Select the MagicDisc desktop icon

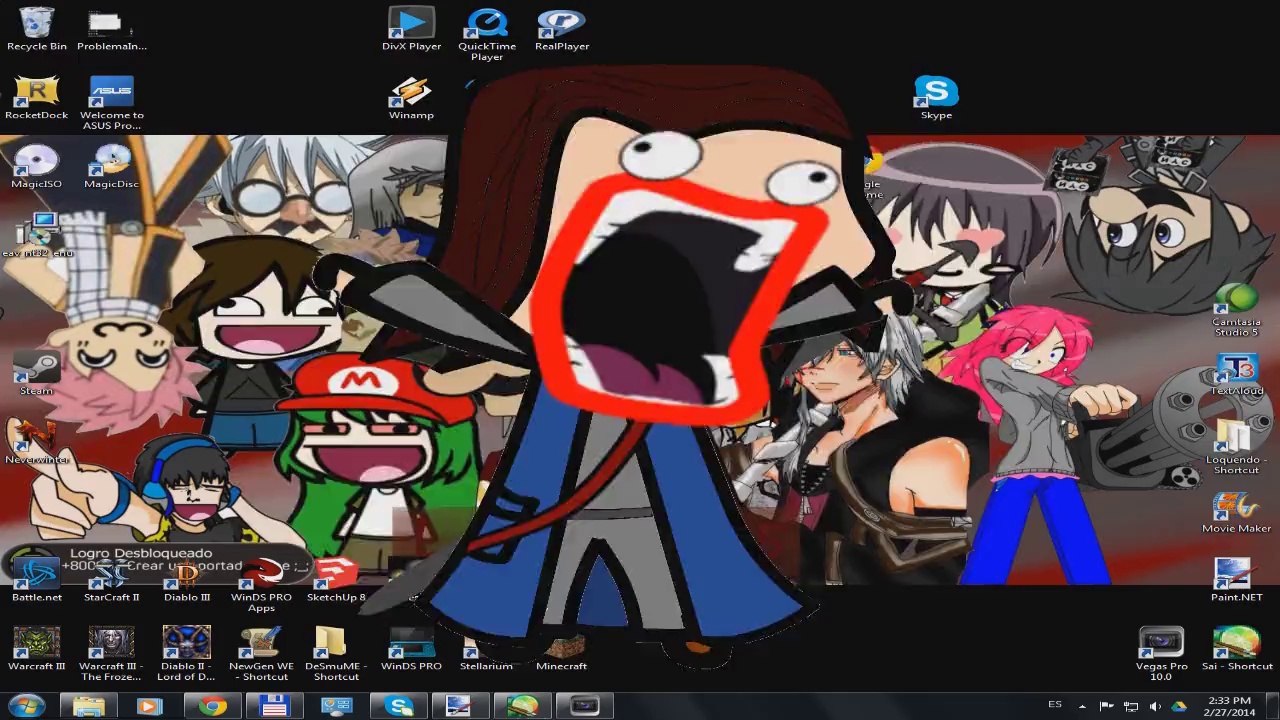tap(112, 166)
